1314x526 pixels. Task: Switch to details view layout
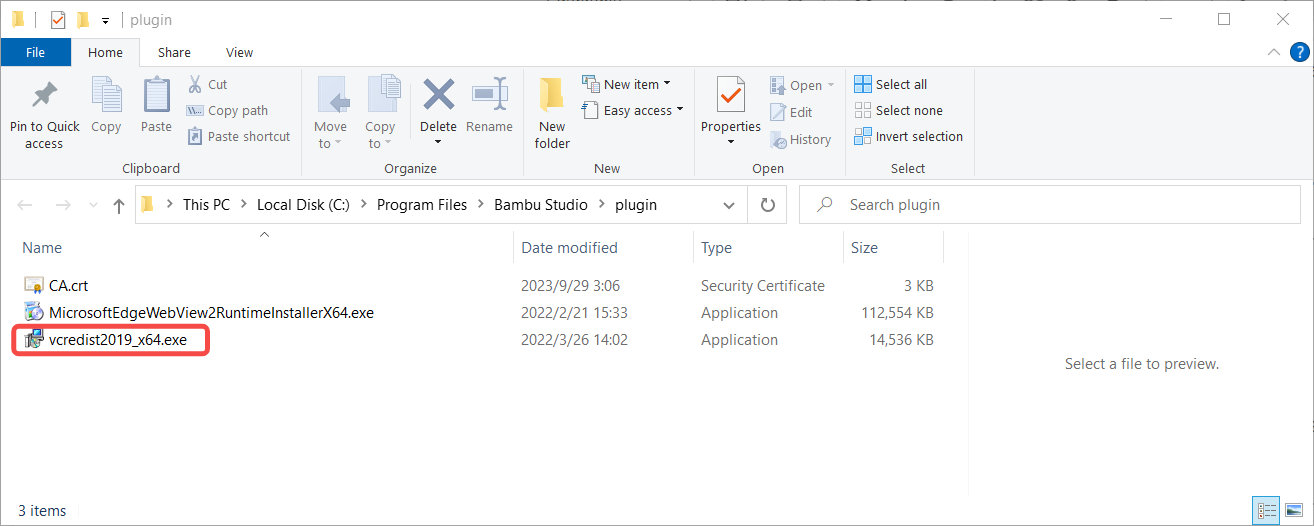pos(1266,511)
